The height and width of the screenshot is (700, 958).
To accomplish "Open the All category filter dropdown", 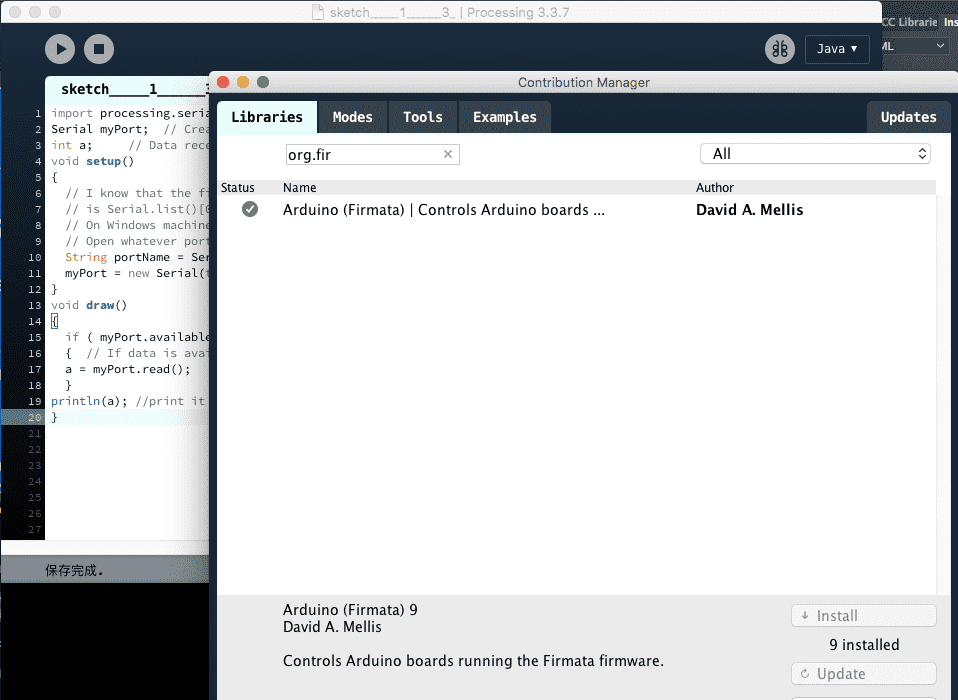I will point(815,154).
